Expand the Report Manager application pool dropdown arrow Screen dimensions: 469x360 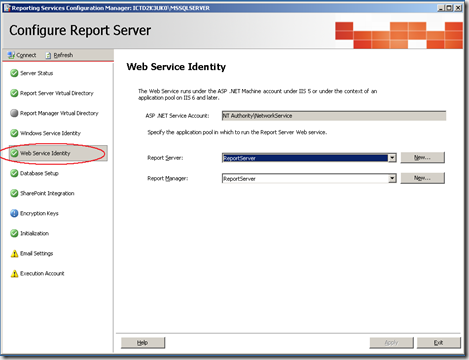click(392, 178)
